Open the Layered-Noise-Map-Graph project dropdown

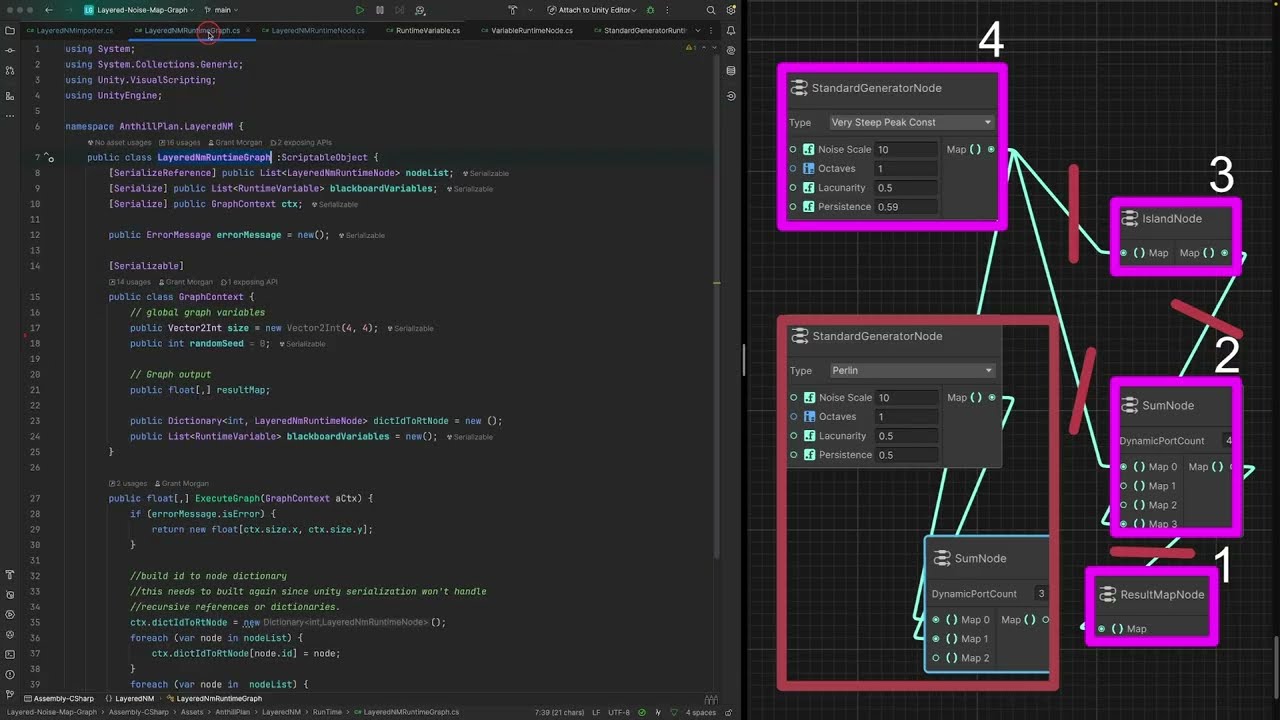pos(139,10)
